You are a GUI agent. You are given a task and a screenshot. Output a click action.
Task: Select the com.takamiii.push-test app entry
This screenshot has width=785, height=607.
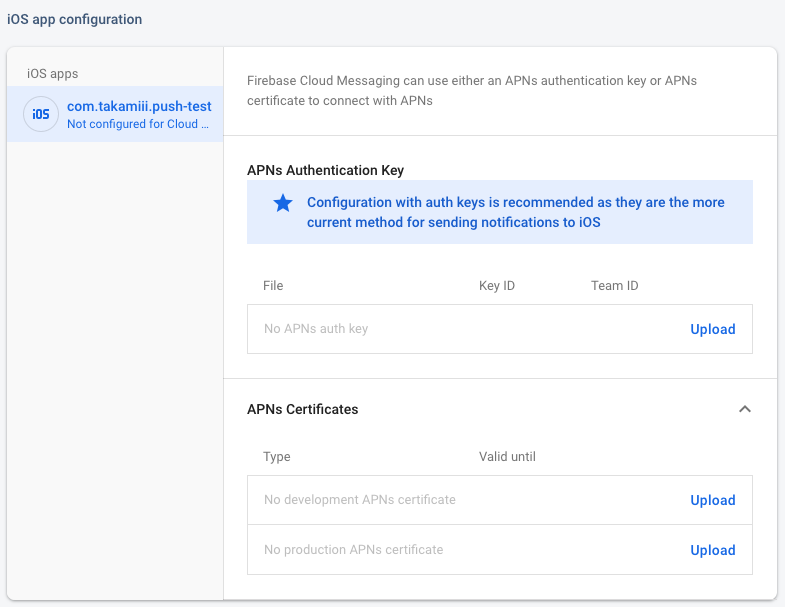click(115, 114)
